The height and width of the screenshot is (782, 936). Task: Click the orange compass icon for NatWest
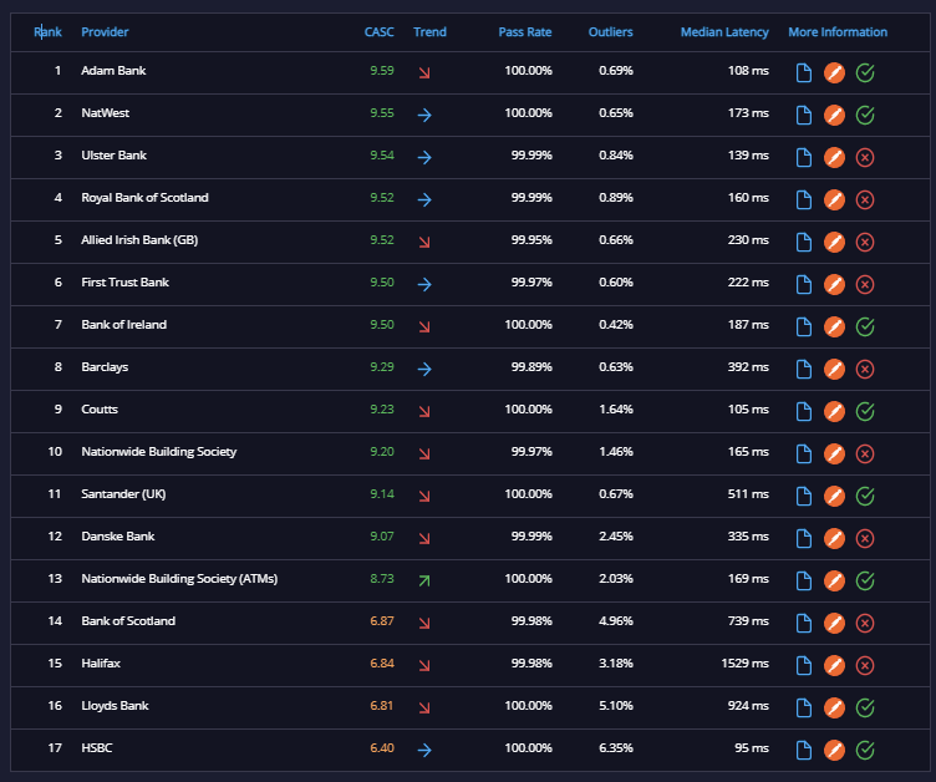click(834, 115)
